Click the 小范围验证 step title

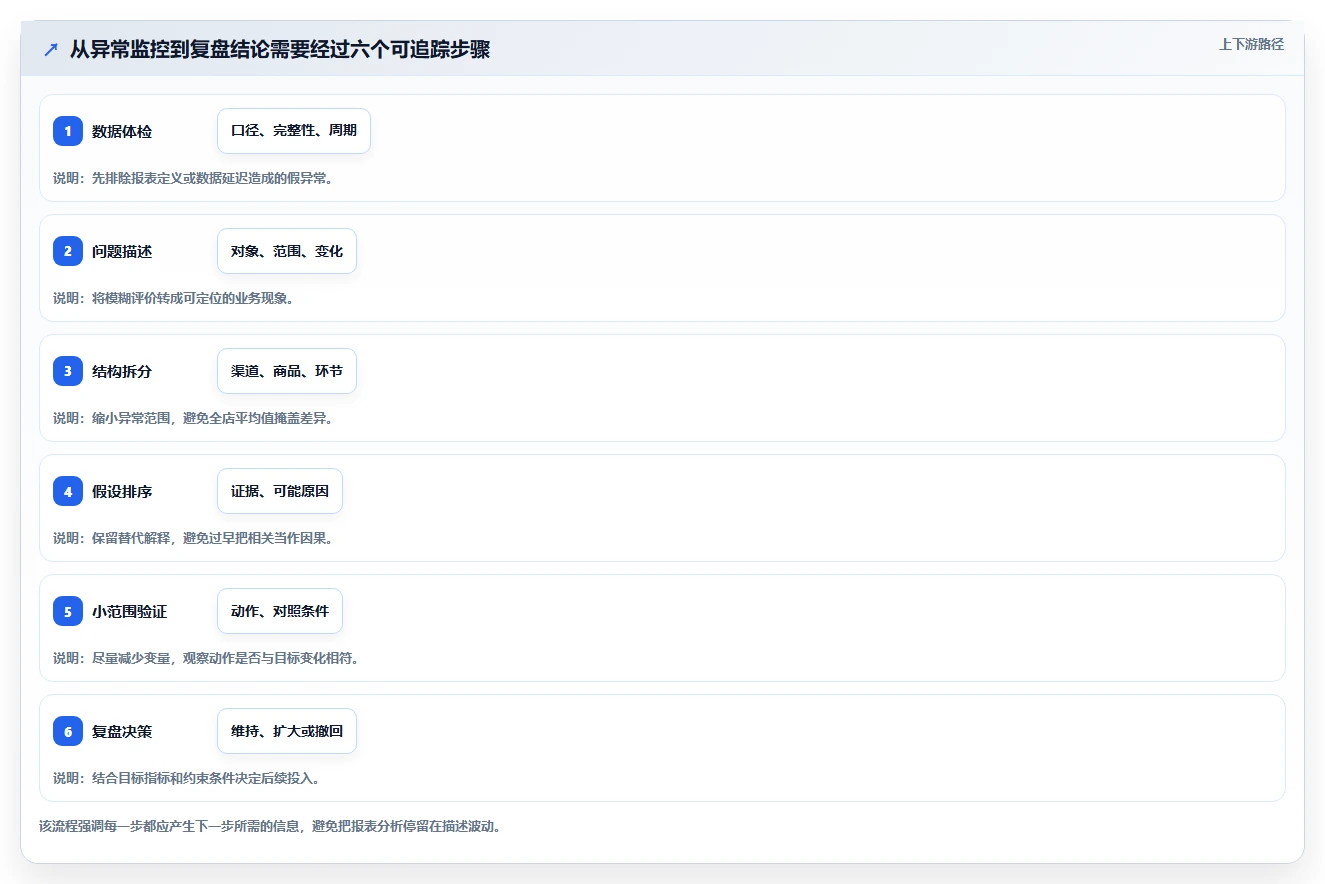(130, 611)
